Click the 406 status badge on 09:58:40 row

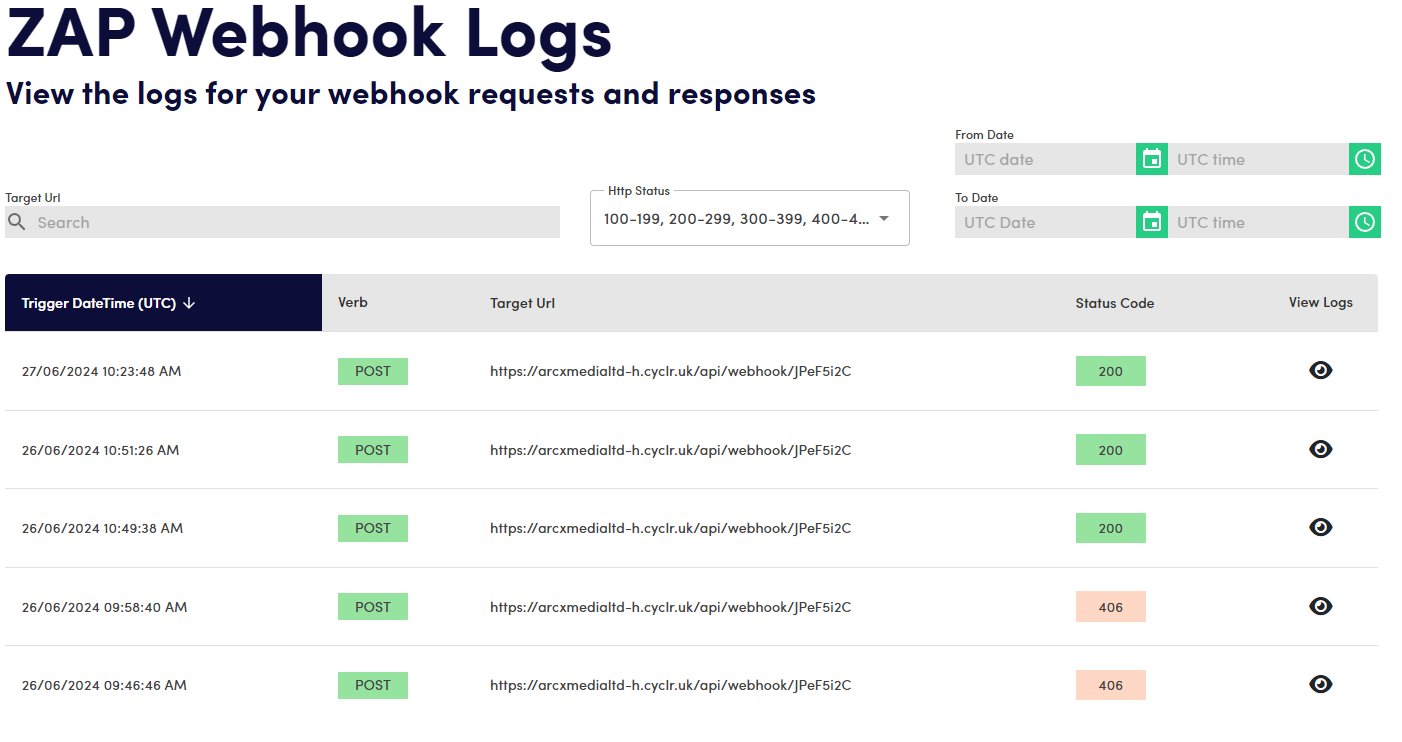pyautogui.click(x=1110, y=607)
